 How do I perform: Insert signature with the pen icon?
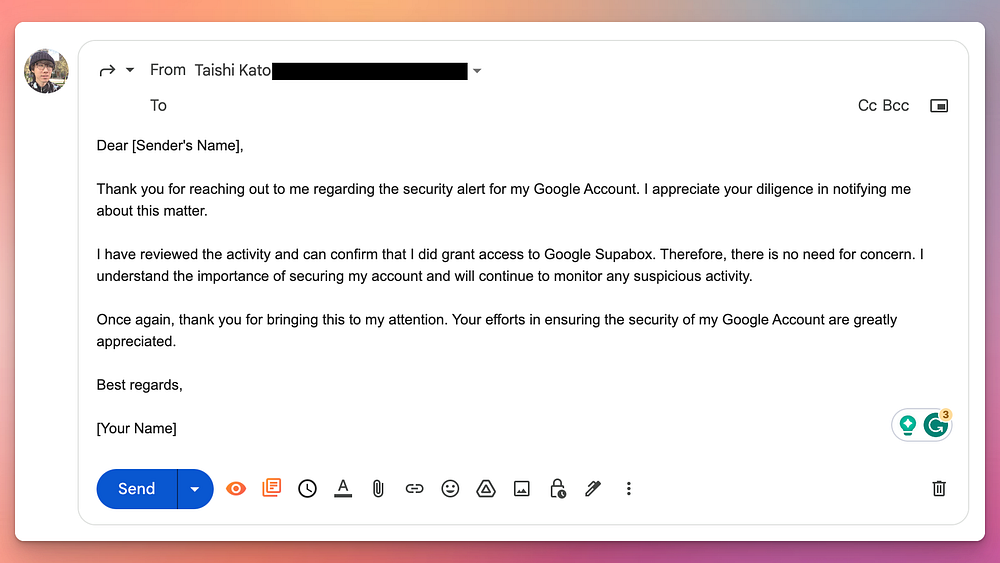(593, 489)
